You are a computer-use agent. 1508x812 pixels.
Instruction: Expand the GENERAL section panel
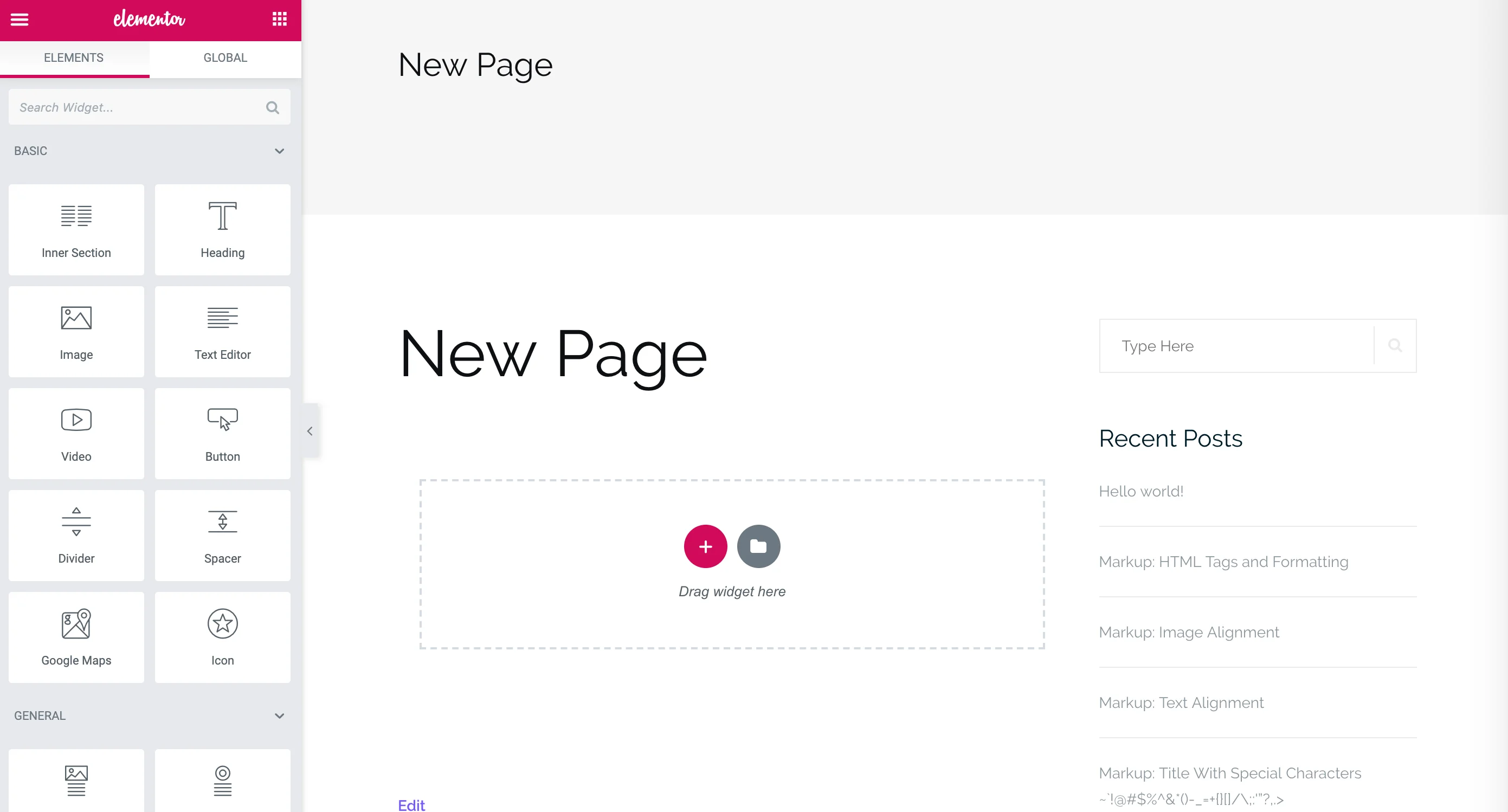pos(279,715)
